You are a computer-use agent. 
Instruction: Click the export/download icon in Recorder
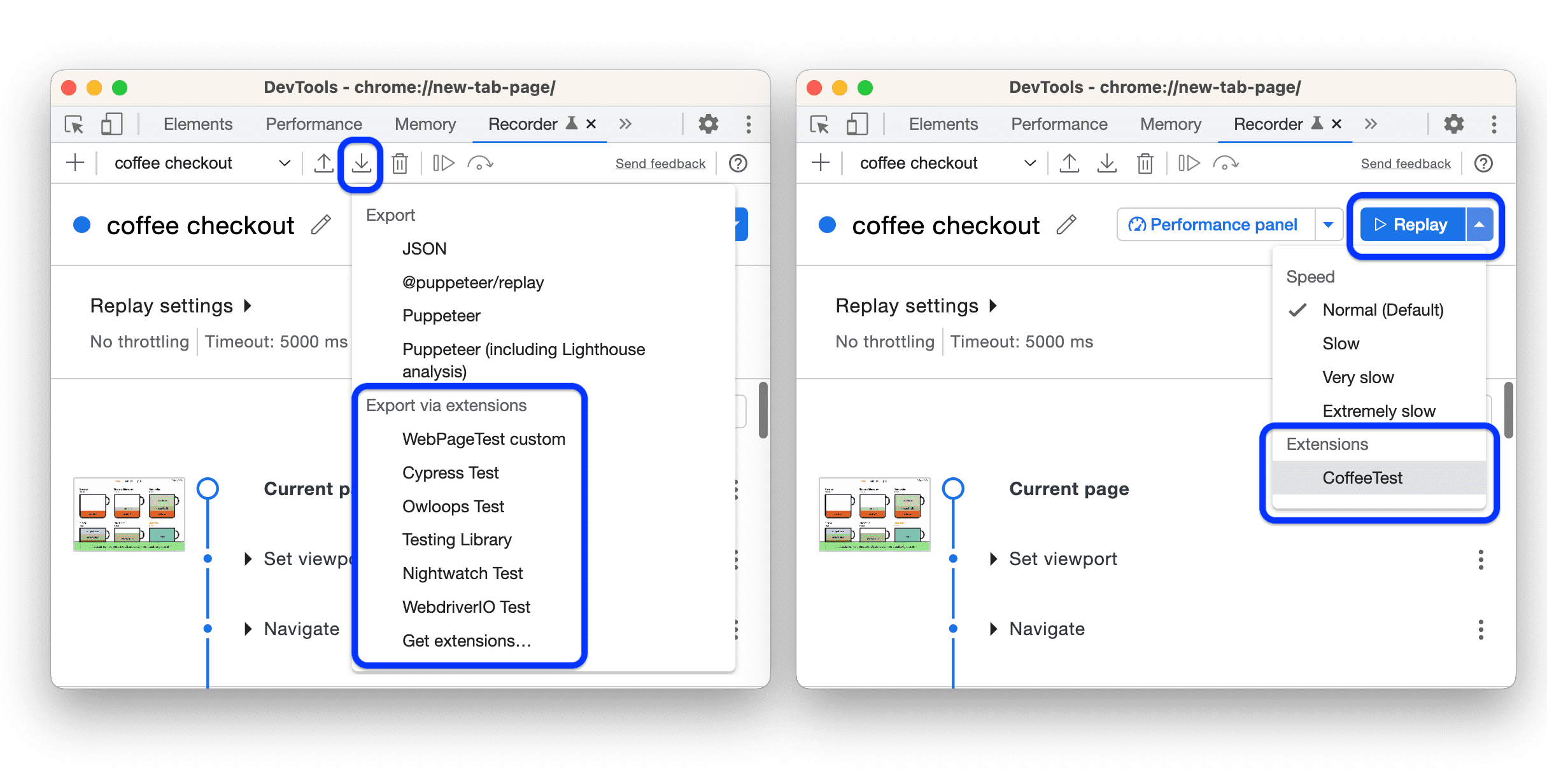(x=362, y=163)
